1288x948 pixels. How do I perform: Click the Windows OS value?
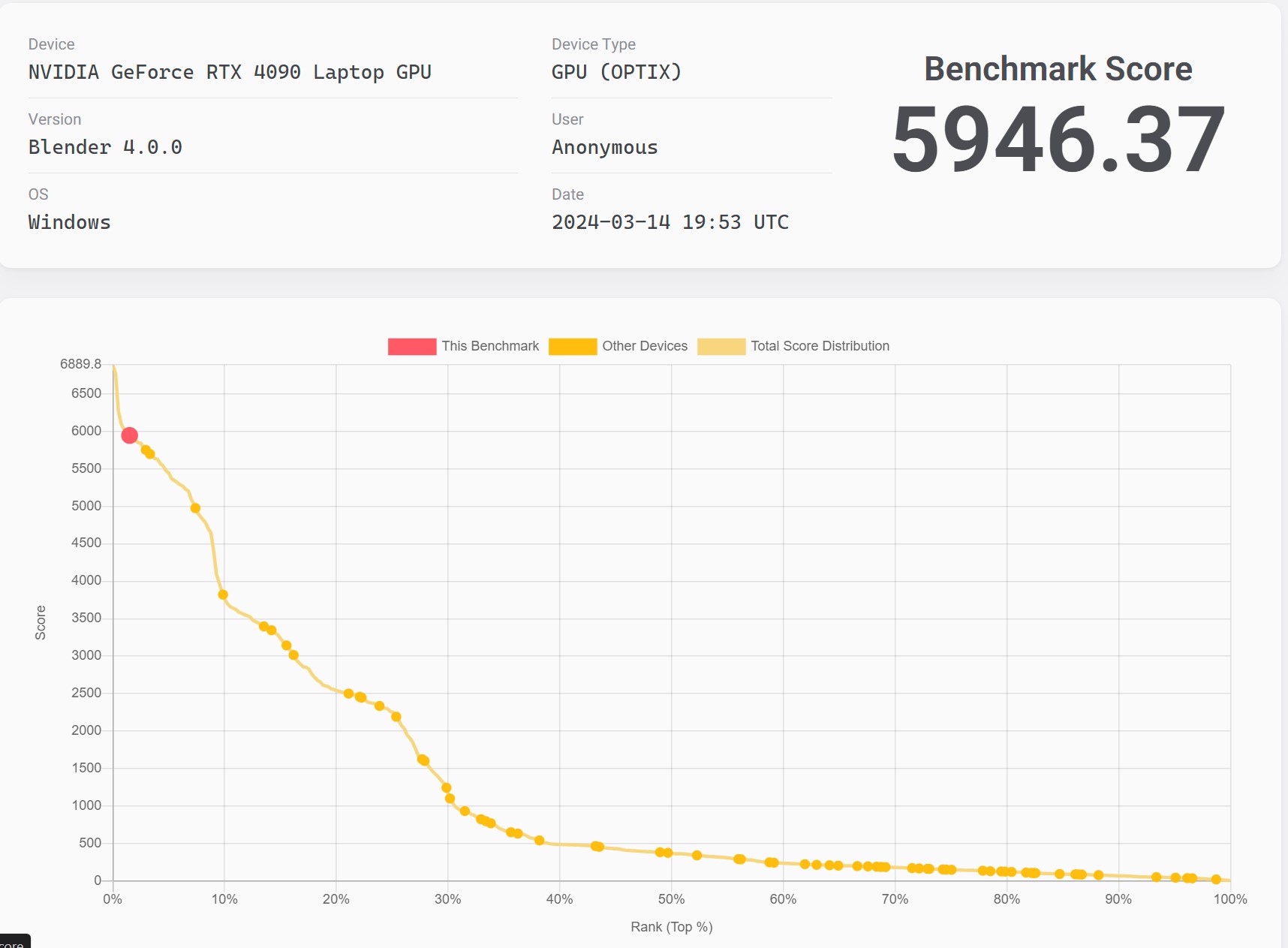point(69,222)
